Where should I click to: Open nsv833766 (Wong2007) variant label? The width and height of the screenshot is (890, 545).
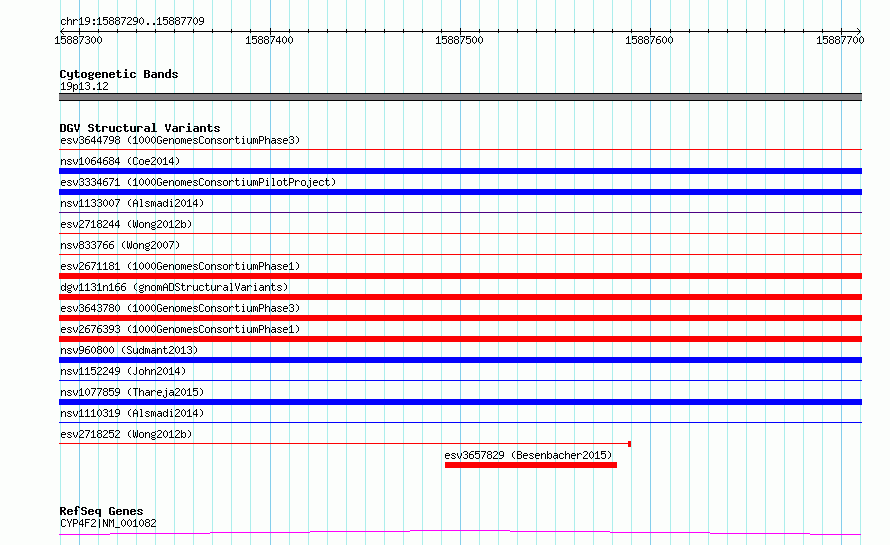[x=120, y=245]
